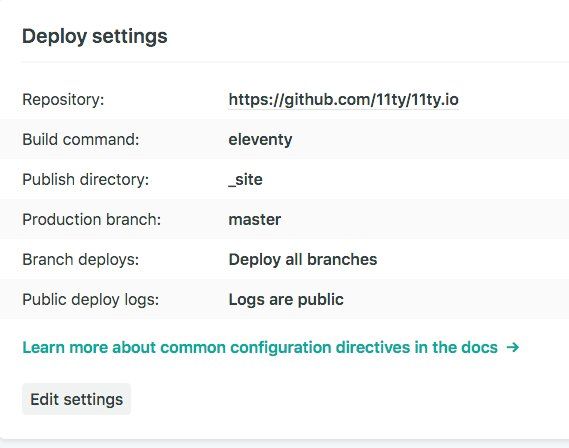Click the word Learn in docs link
Screen dimensions: 569x448
click(x=44, y=347)
